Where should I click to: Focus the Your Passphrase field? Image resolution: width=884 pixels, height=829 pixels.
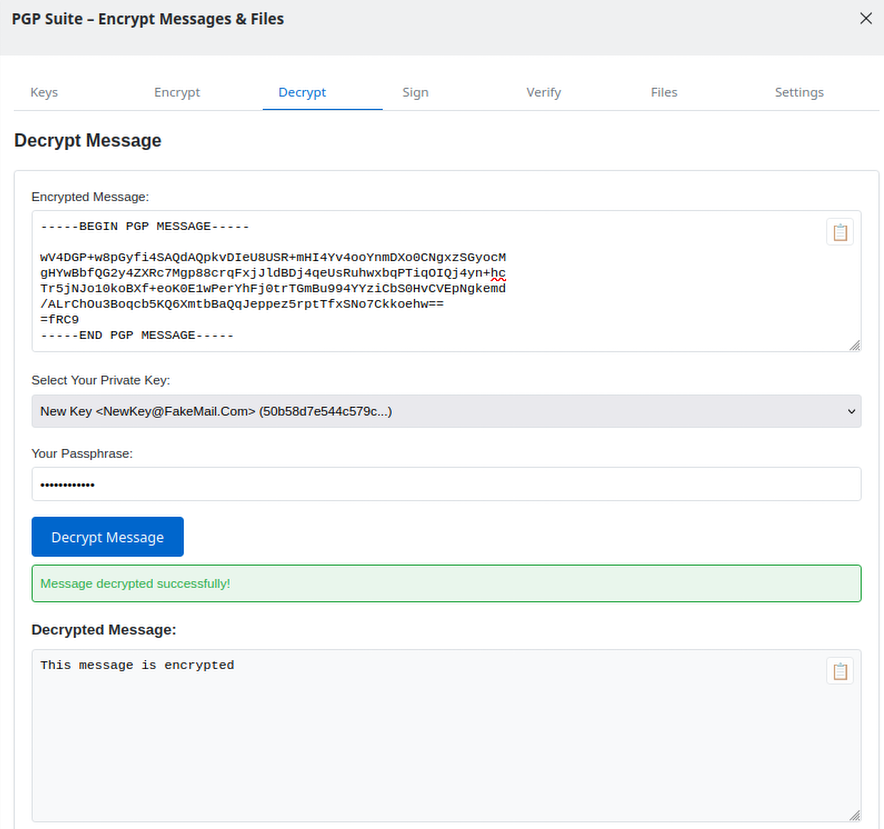click(x=446, y=484)
